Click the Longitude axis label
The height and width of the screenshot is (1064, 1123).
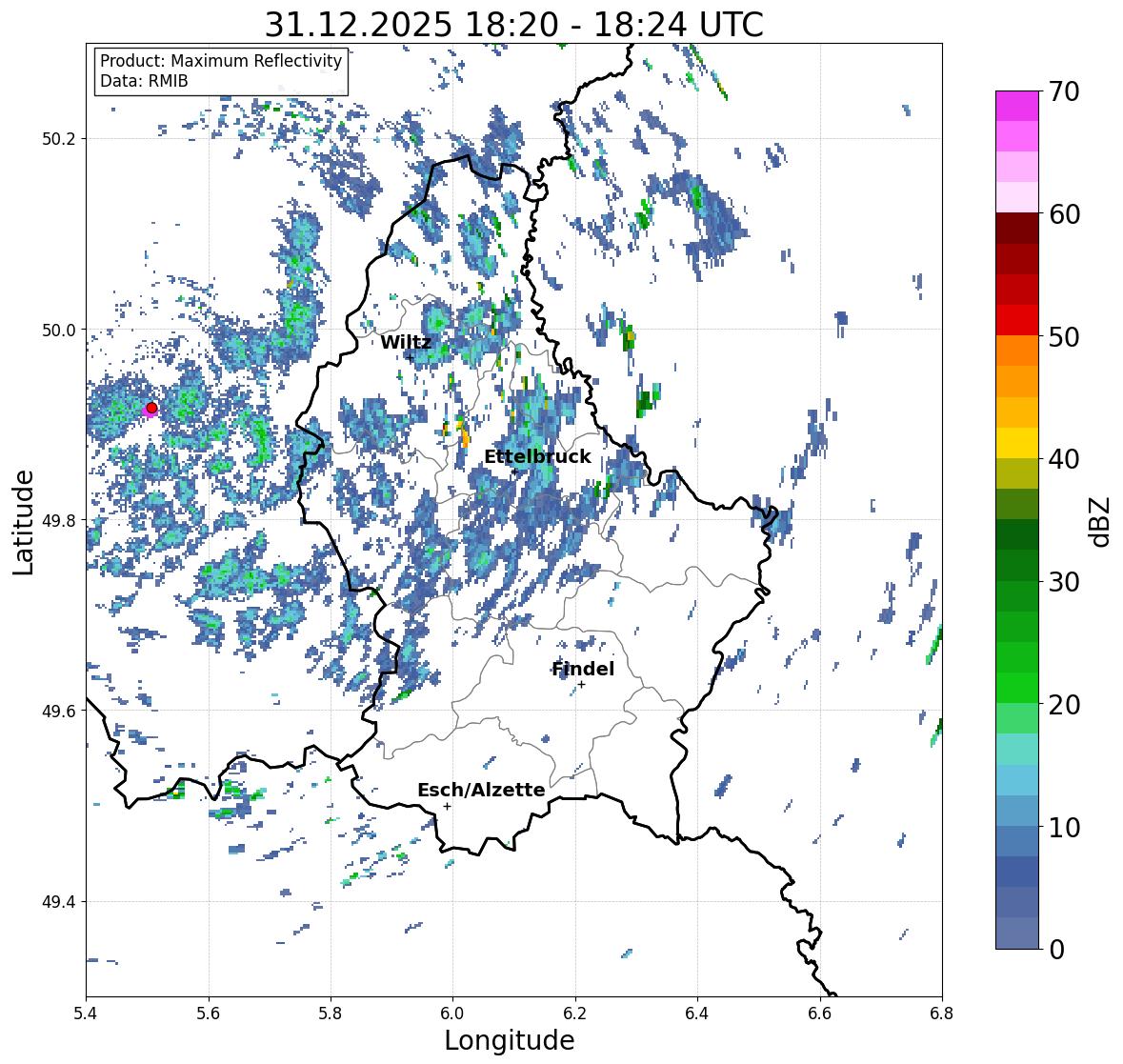tap(510, 1040)
